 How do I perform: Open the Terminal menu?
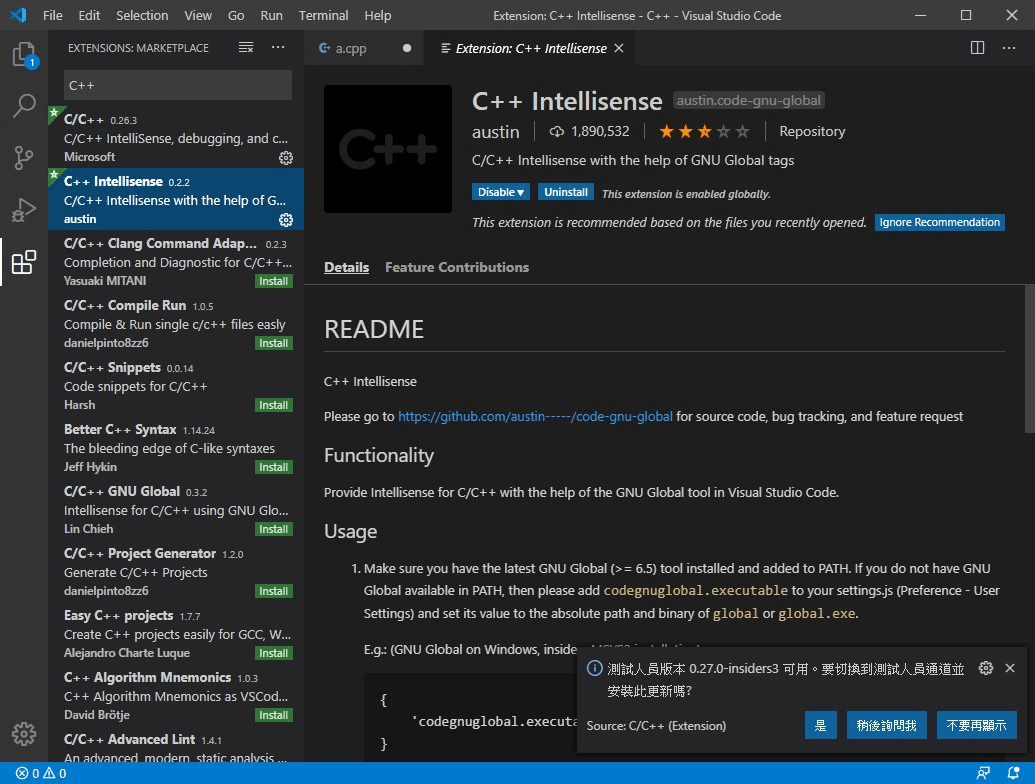323,15
